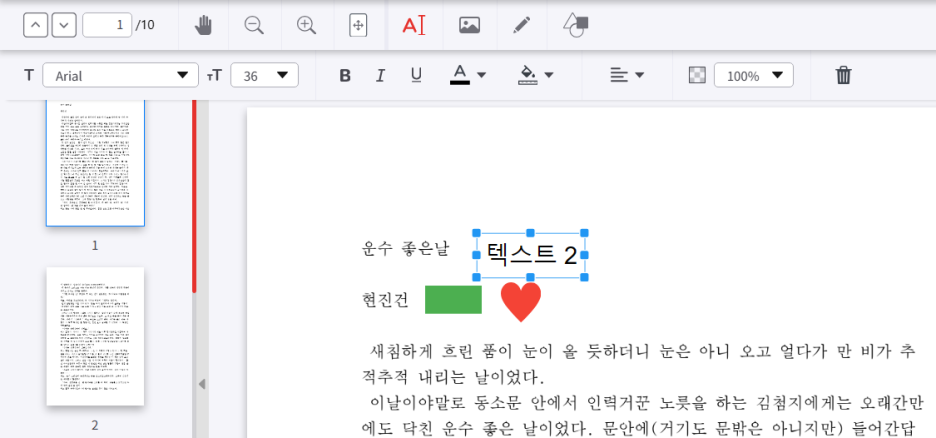Viewport: 936px width, 438px height.
Task: Click the red sidebar scrollbar
Action: (x=194, y=197)
